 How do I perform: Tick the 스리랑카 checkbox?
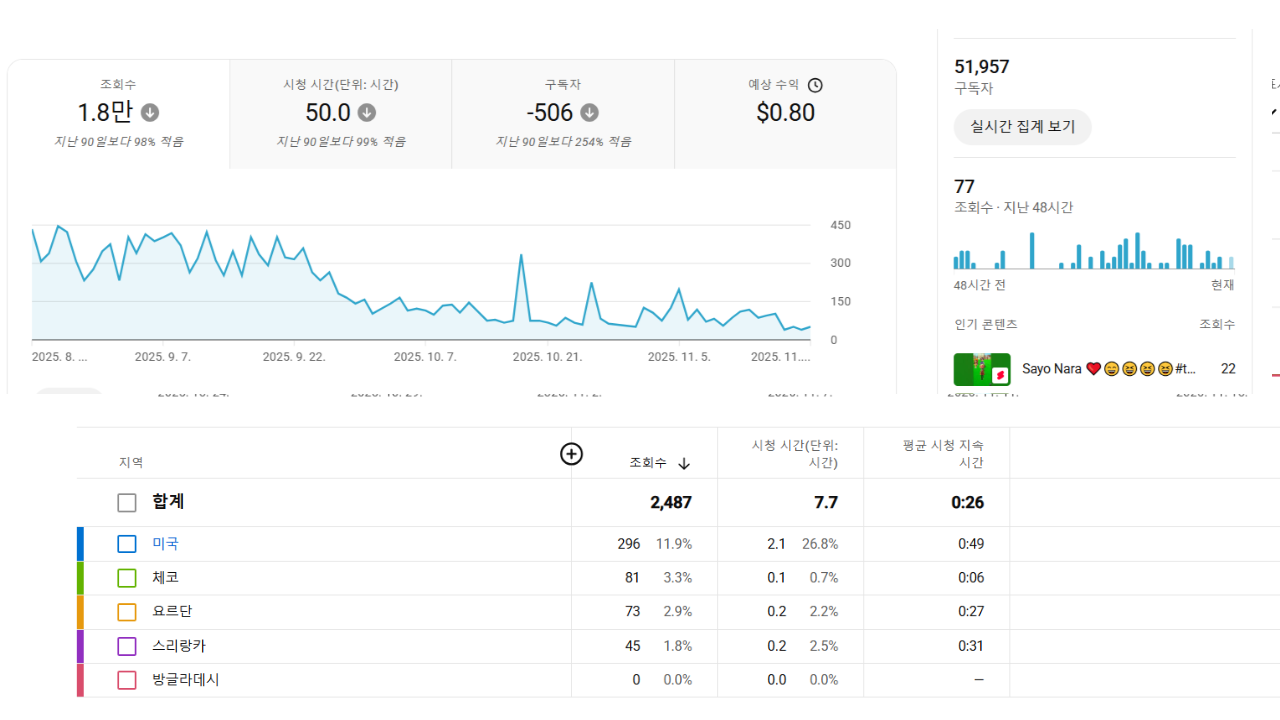click(127, 646)
